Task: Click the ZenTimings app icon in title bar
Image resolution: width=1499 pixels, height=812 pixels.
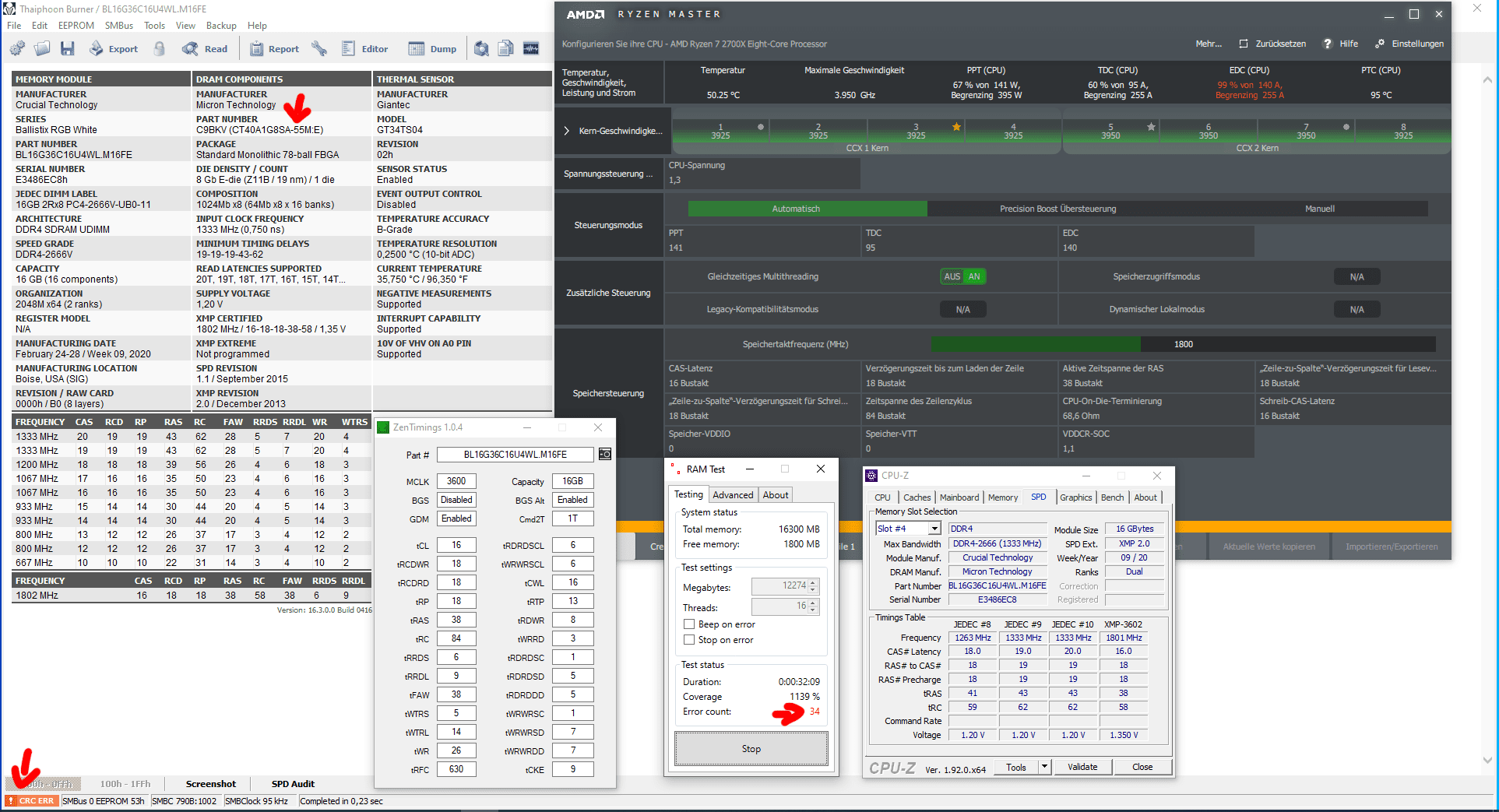Action: [x=383, y=427]
